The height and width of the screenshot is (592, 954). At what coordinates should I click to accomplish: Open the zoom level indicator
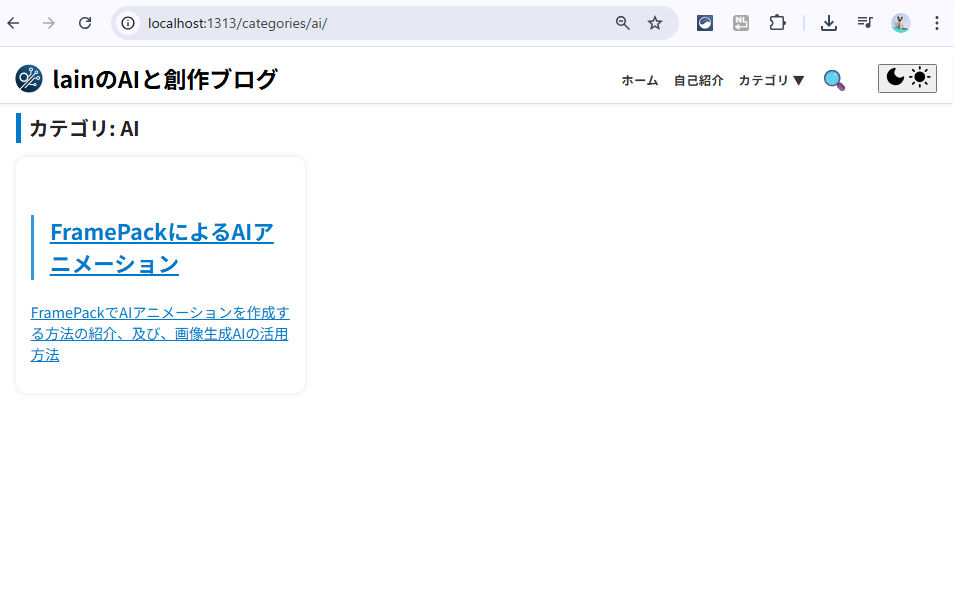(622, 23)
